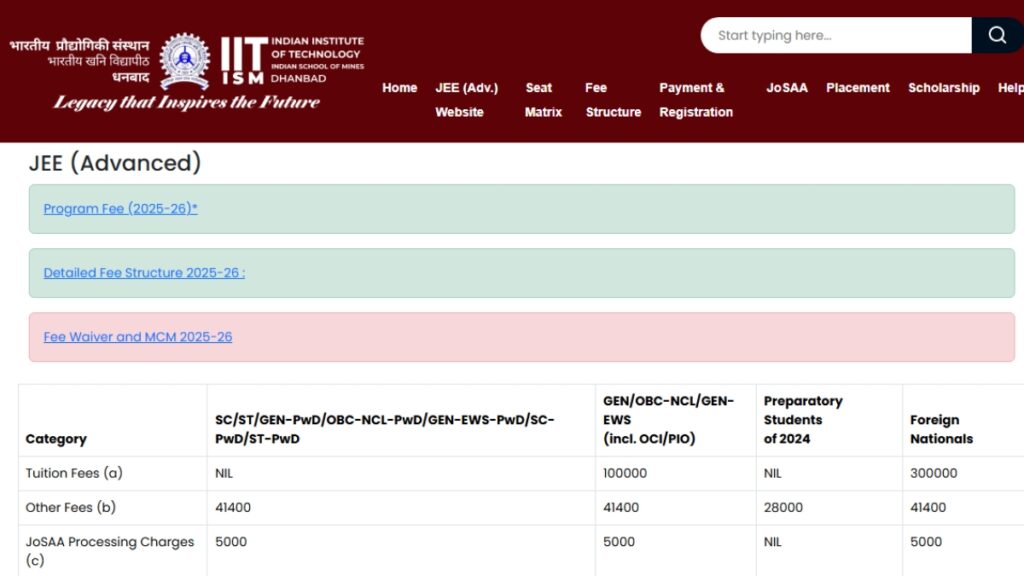
Task: Select the Tuition Fees row header
Action: pos(72,473)
